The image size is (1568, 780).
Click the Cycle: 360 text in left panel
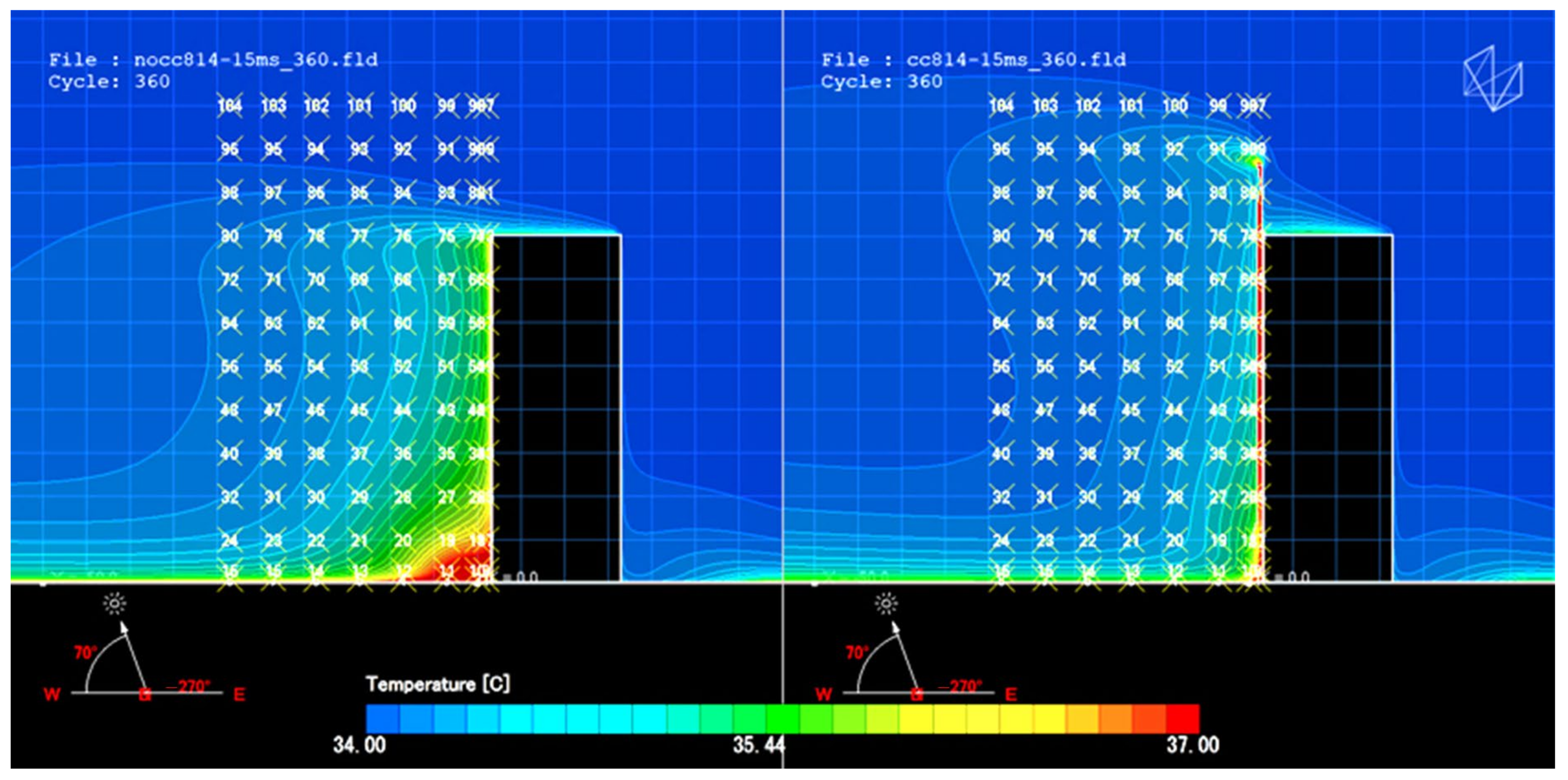click(x=109, y=81)
